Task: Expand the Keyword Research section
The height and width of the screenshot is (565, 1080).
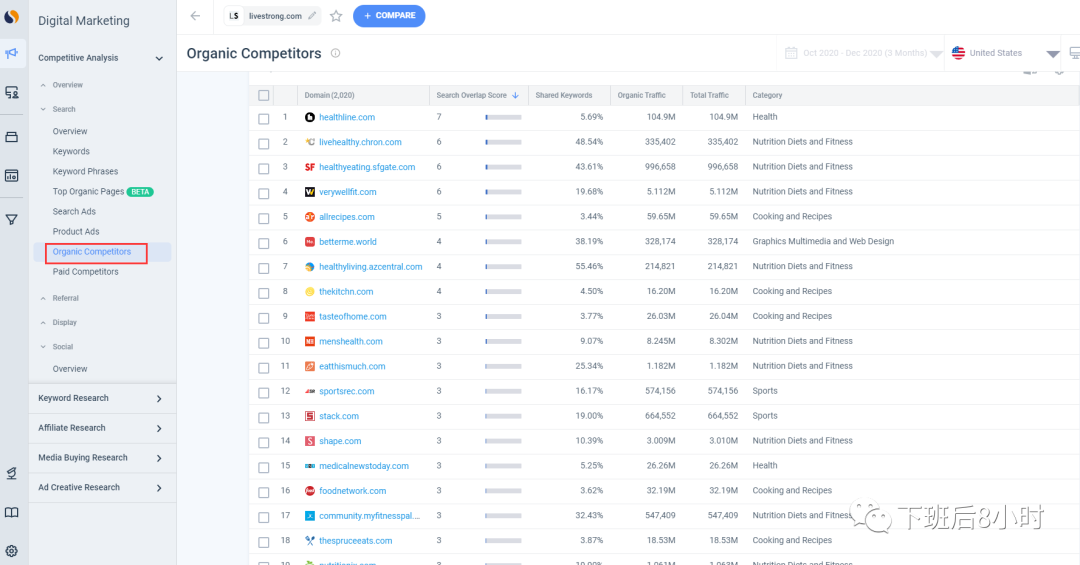Action: point(100,399)
